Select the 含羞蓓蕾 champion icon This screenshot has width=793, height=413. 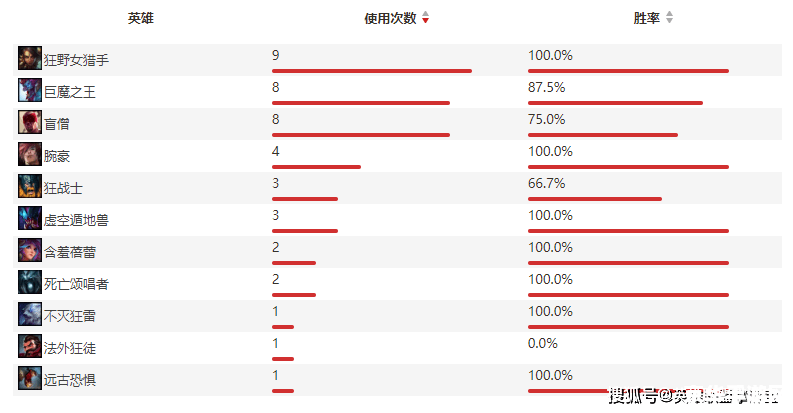pos(30,251)
